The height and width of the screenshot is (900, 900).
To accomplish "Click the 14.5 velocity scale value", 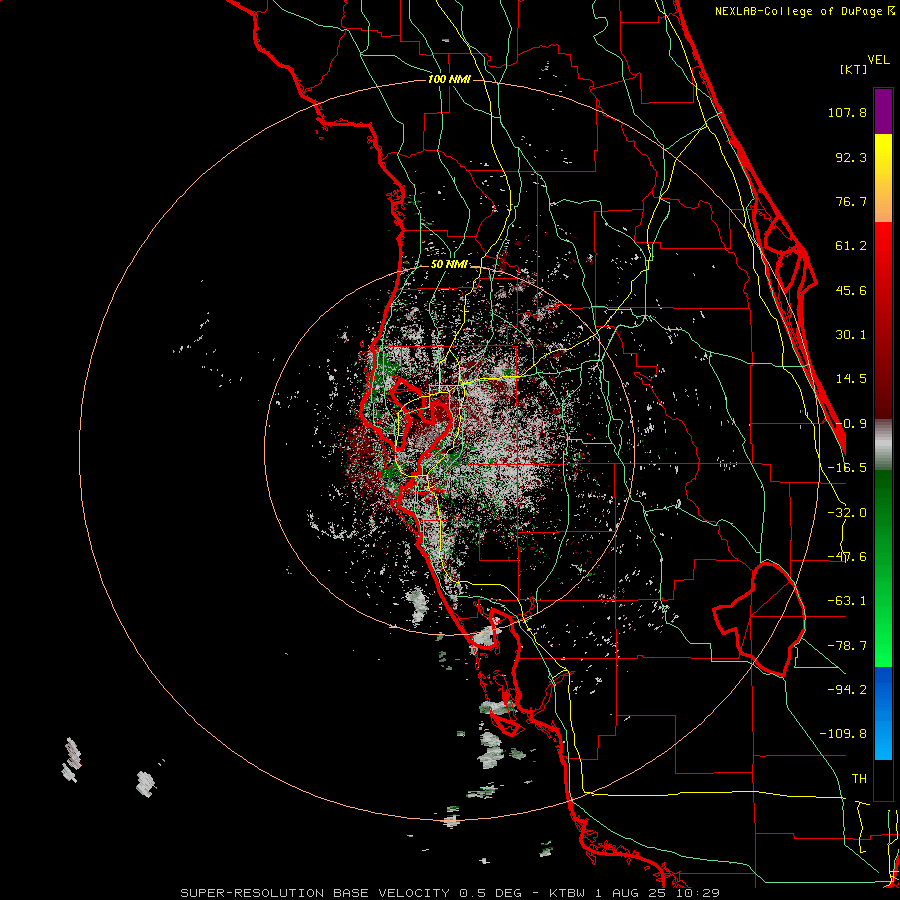I will click(851, 379).
